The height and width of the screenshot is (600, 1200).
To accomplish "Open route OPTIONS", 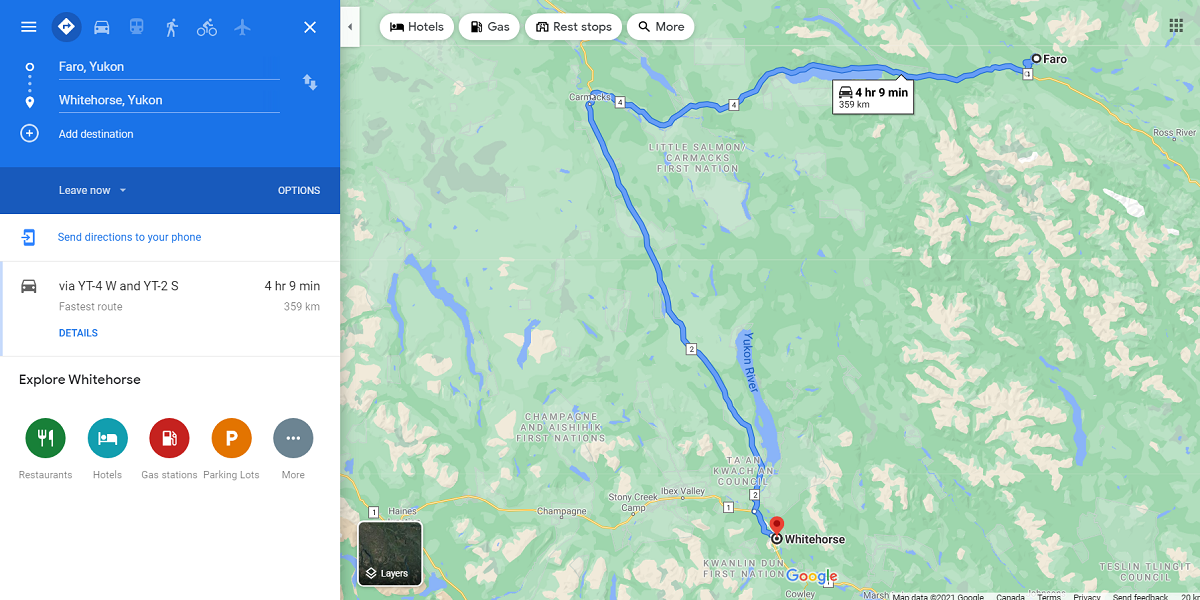I will click(x=299, y=190).
